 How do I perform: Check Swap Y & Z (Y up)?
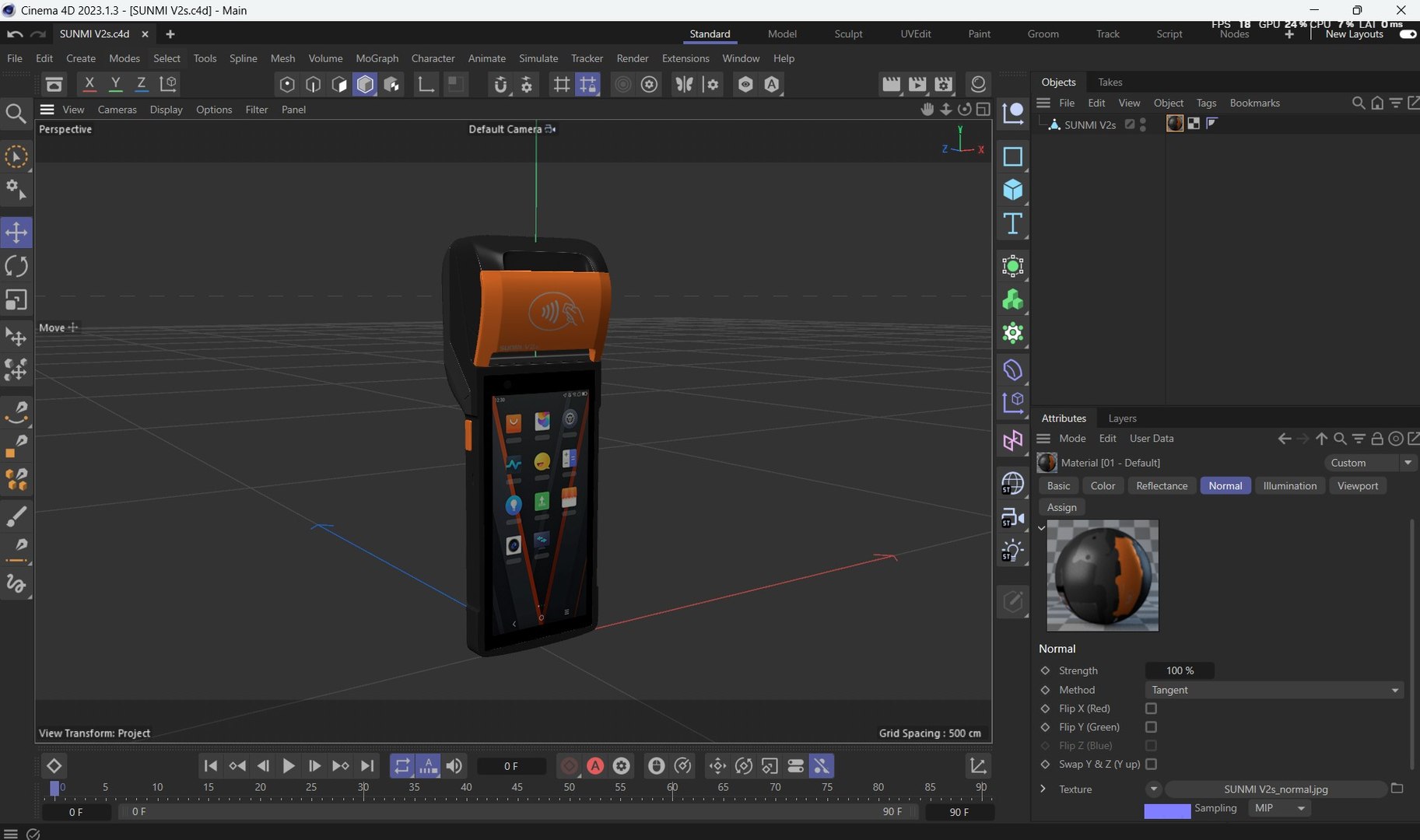coord(1151,764)
